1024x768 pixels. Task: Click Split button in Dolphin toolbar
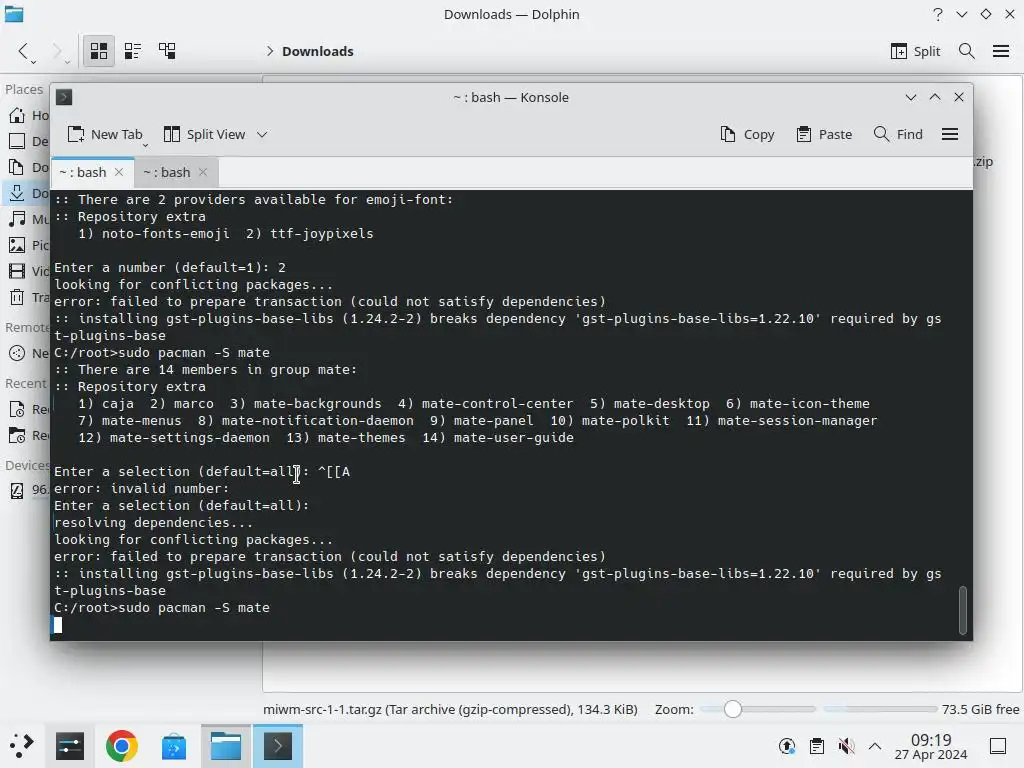tap(915, 51)
